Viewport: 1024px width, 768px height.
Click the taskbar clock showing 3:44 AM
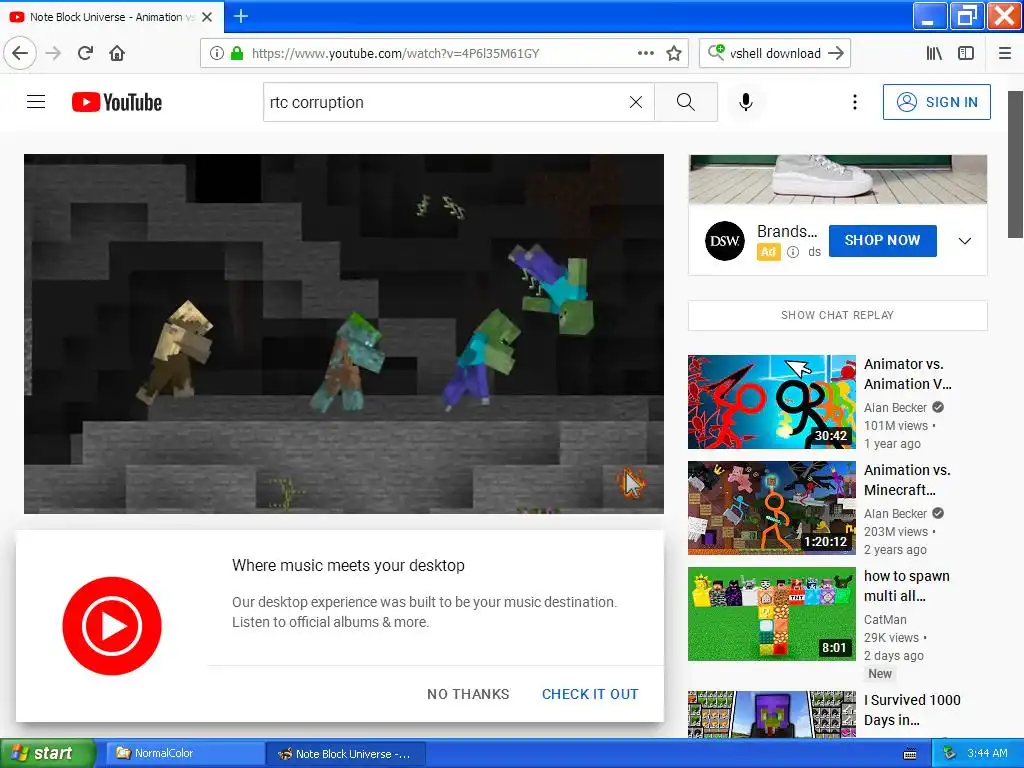click(987, 753)
